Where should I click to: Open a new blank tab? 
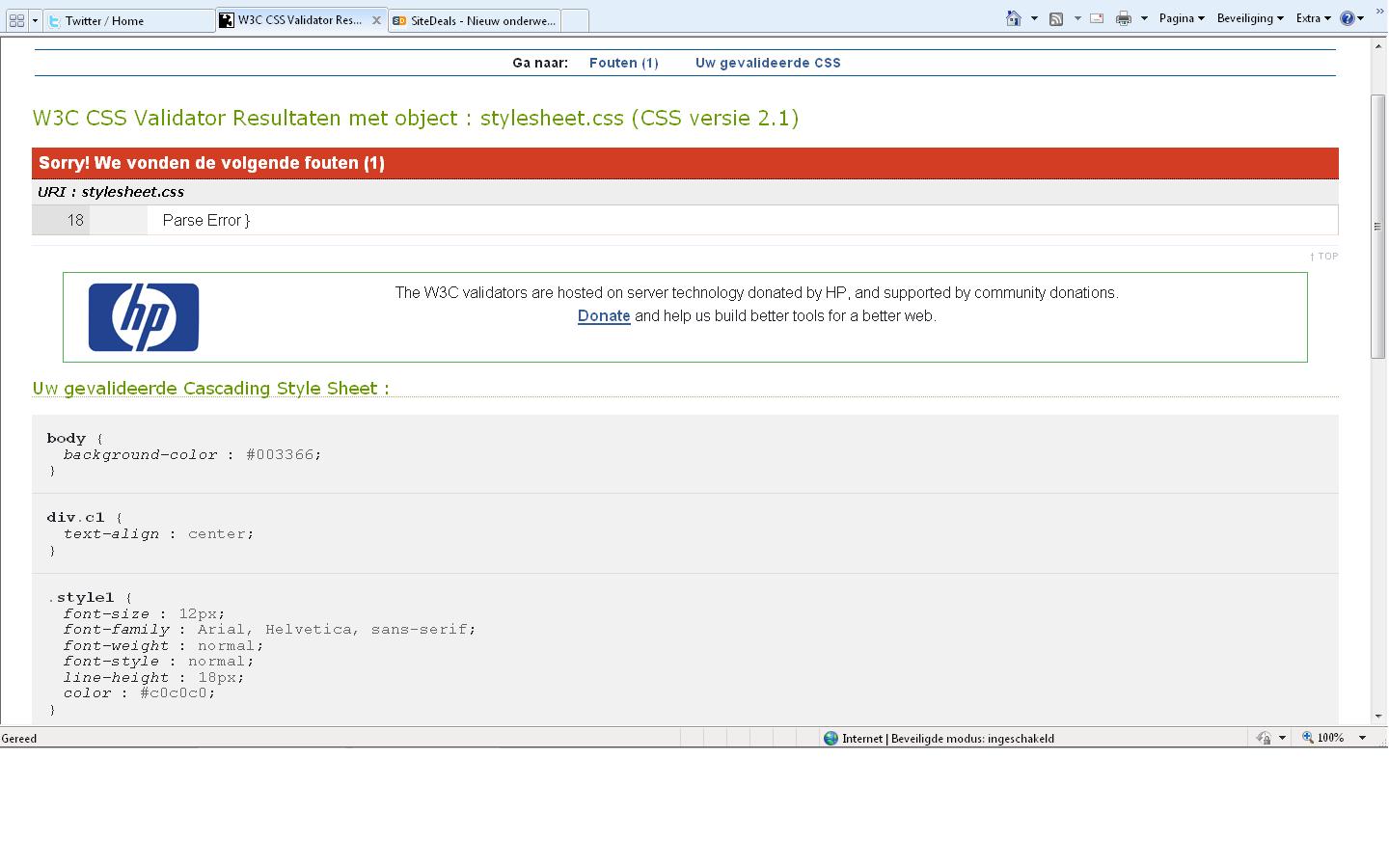pos(574,20)
